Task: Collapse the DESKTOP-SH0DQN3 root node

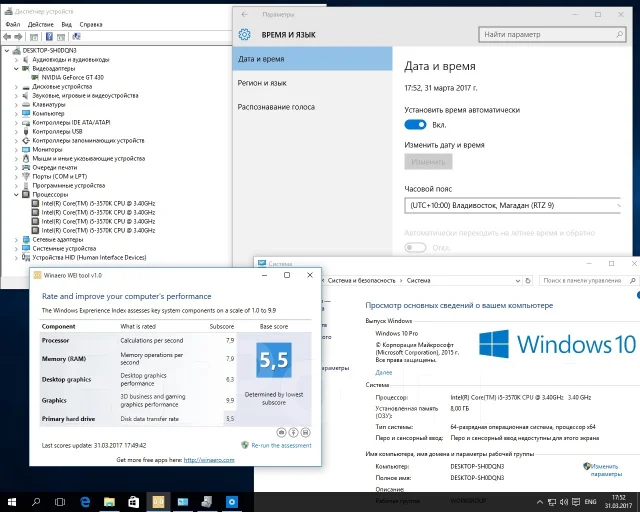Action: tap(7, 51)
